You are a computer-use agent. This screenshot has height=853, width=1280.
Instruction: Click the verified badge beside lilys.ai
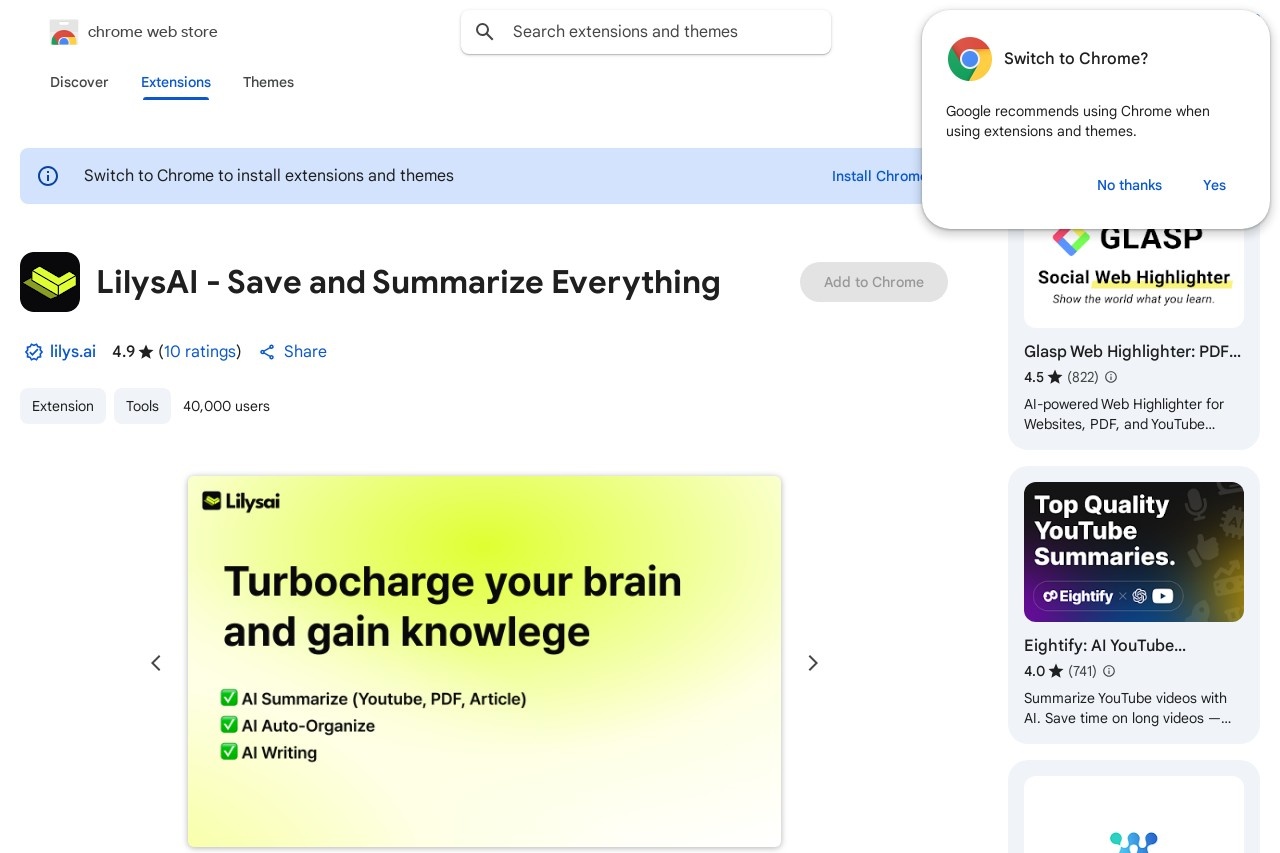pos(34,352)
